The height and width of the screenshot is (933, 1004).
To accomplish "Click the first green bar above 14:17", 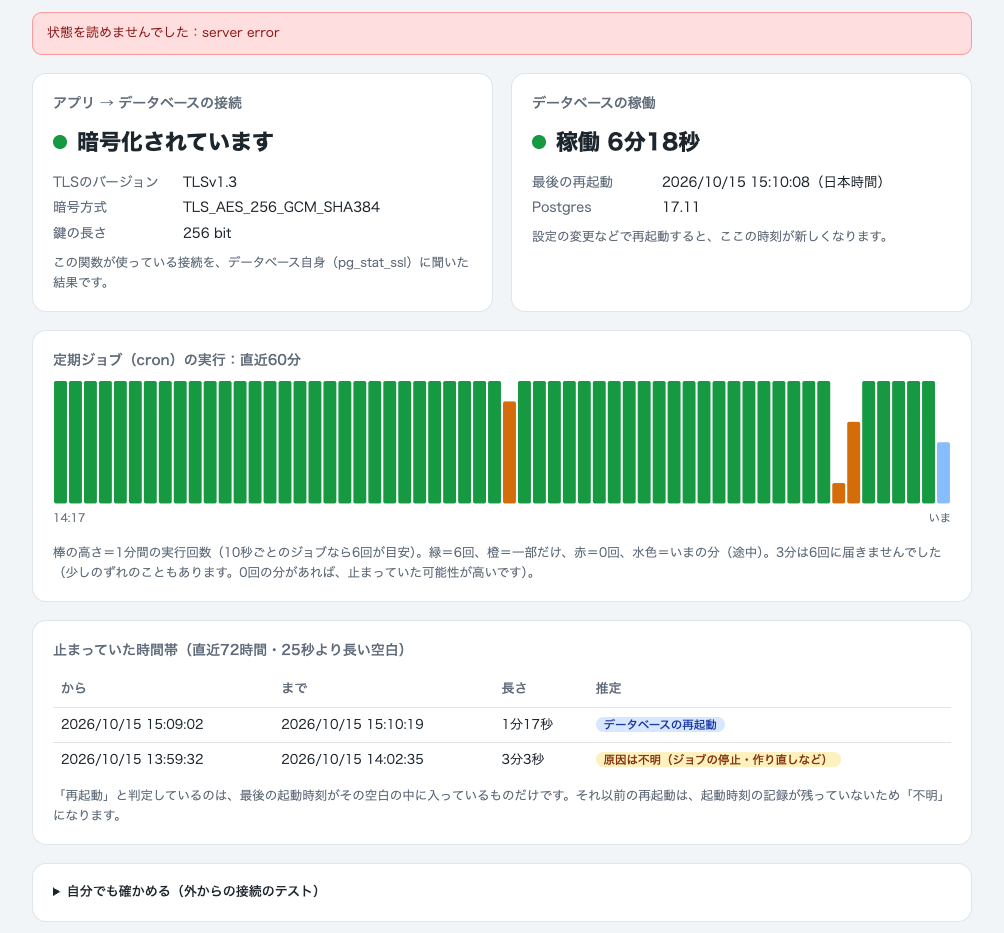I will pyautogui.click(x=60, y=442).
